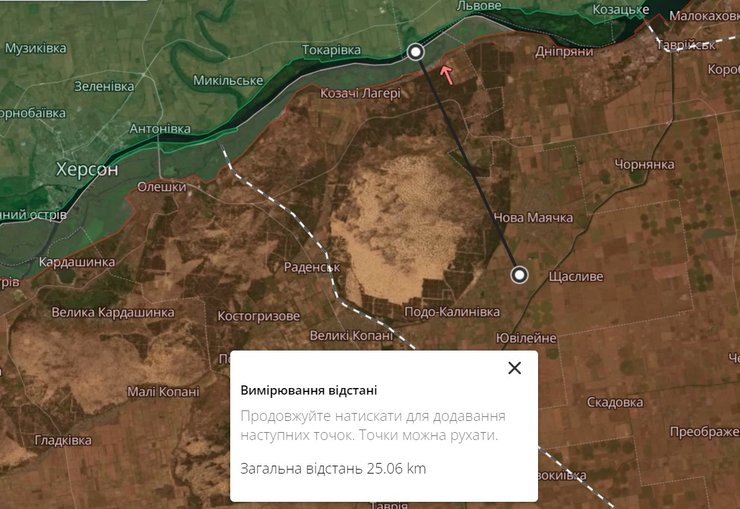
Task: Click the Дніпряни label
Action: pos(564,51)
